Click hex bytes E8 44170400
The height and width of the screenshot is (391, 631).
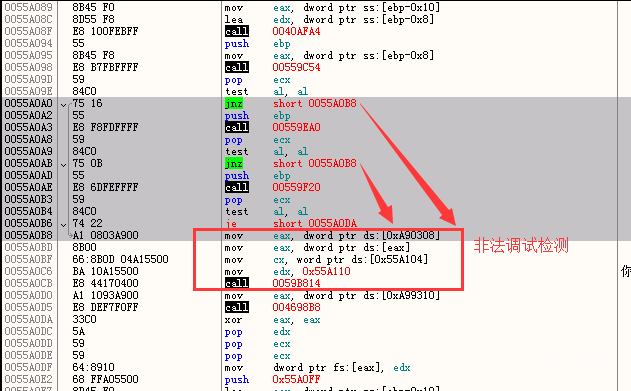point(105,283)
